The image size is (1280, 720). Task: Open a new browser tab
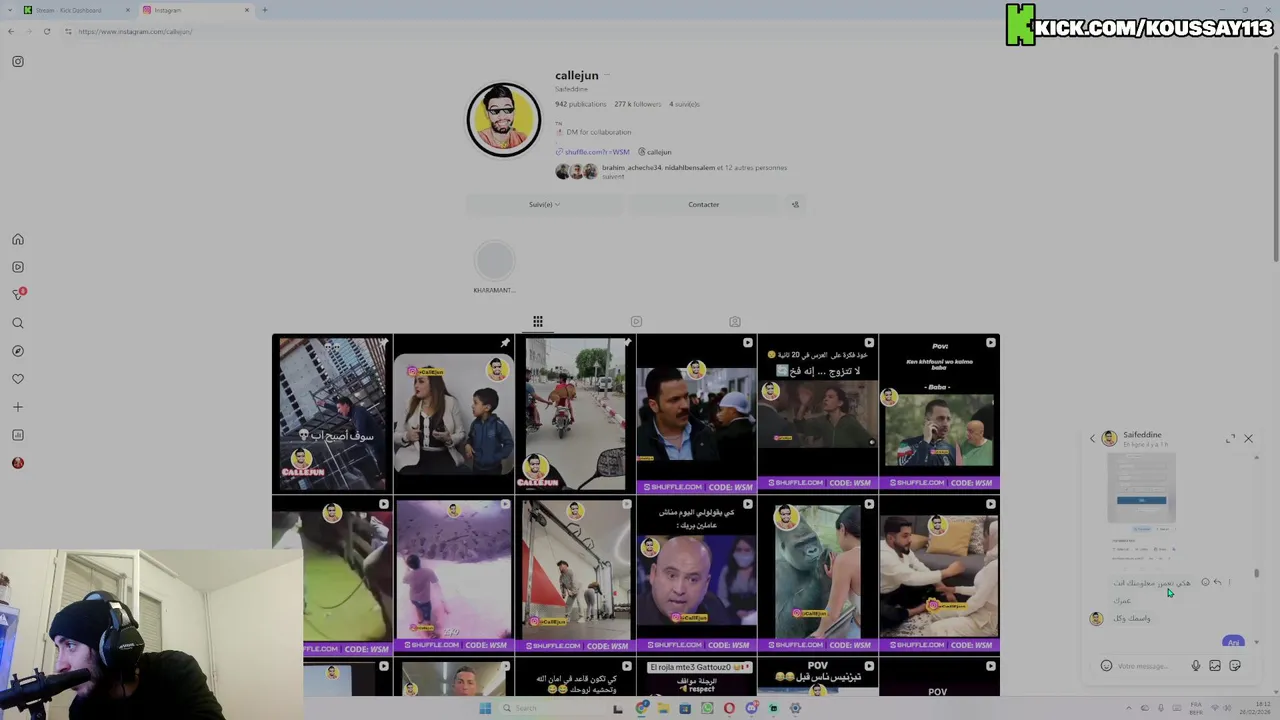(264, 10)
